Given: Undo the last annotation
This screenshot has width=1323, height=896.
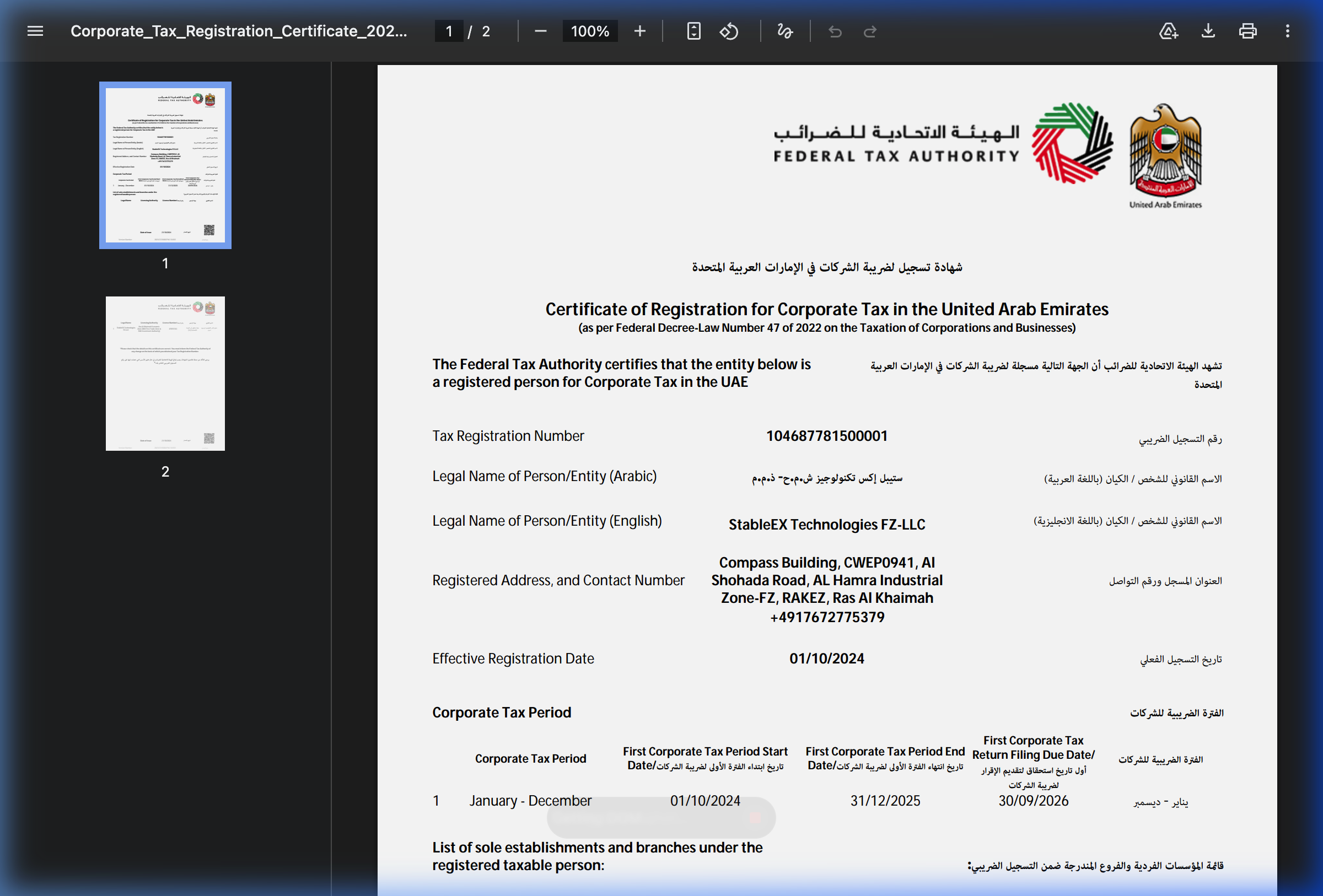Looking at the screenshot, I should click(x=835, y=31).
